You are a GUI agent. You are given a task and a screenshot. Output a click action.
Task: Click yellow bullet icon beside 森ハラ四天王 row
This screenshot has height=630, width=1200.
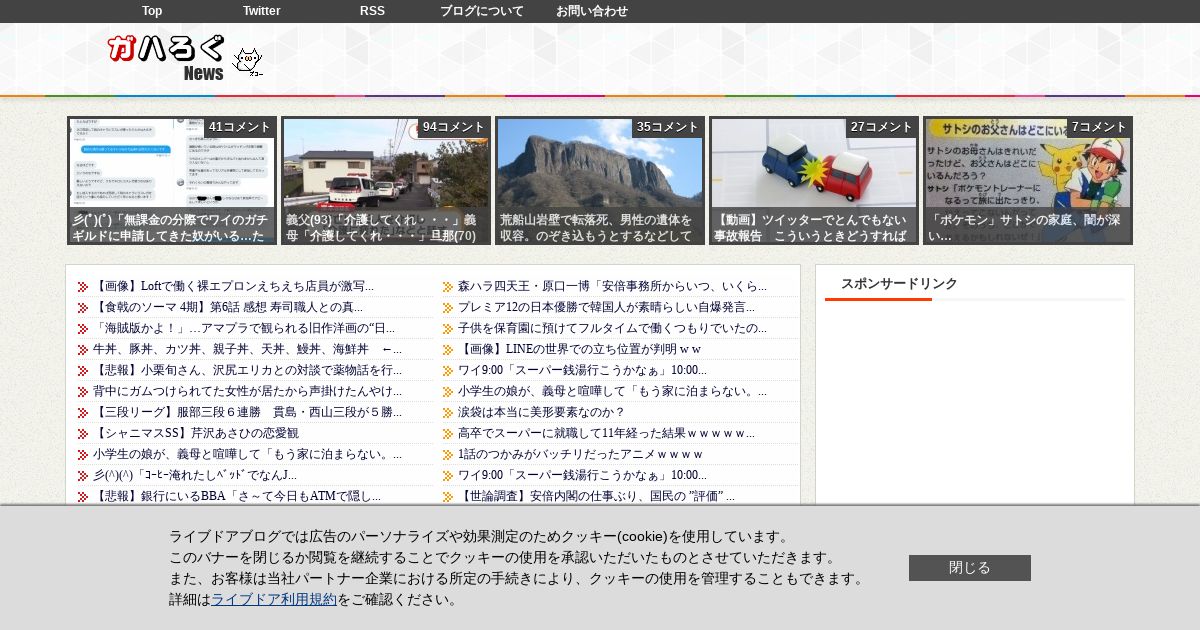[448, 287]
